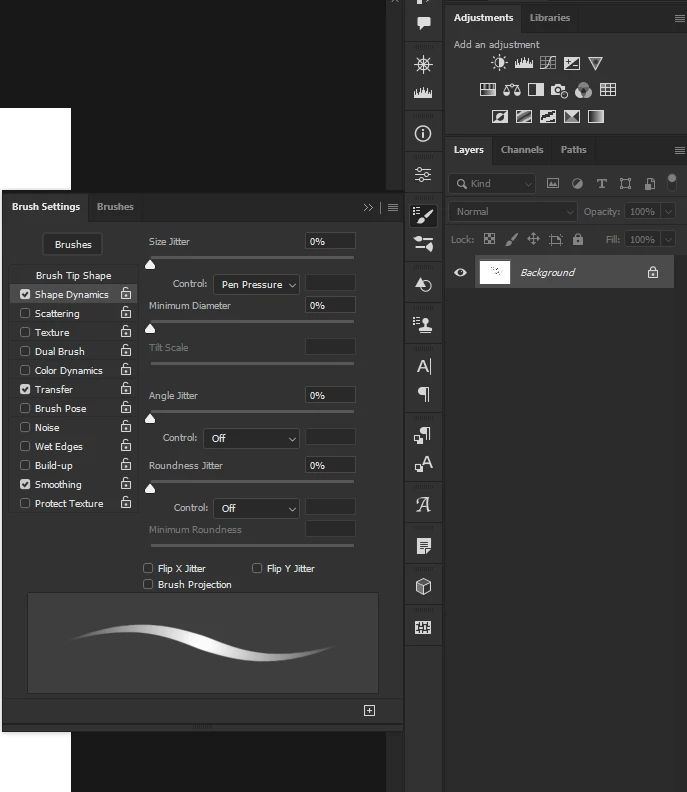Switch to the Brushes tab
The width and height of the screenshot is (687, 792).
[x=115, y=207]
